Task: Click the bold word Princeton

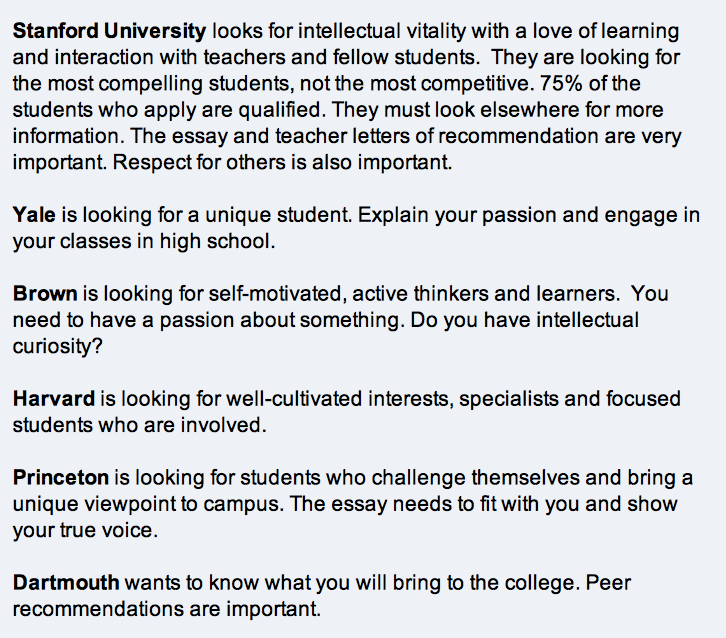Action: pos(61,477)
